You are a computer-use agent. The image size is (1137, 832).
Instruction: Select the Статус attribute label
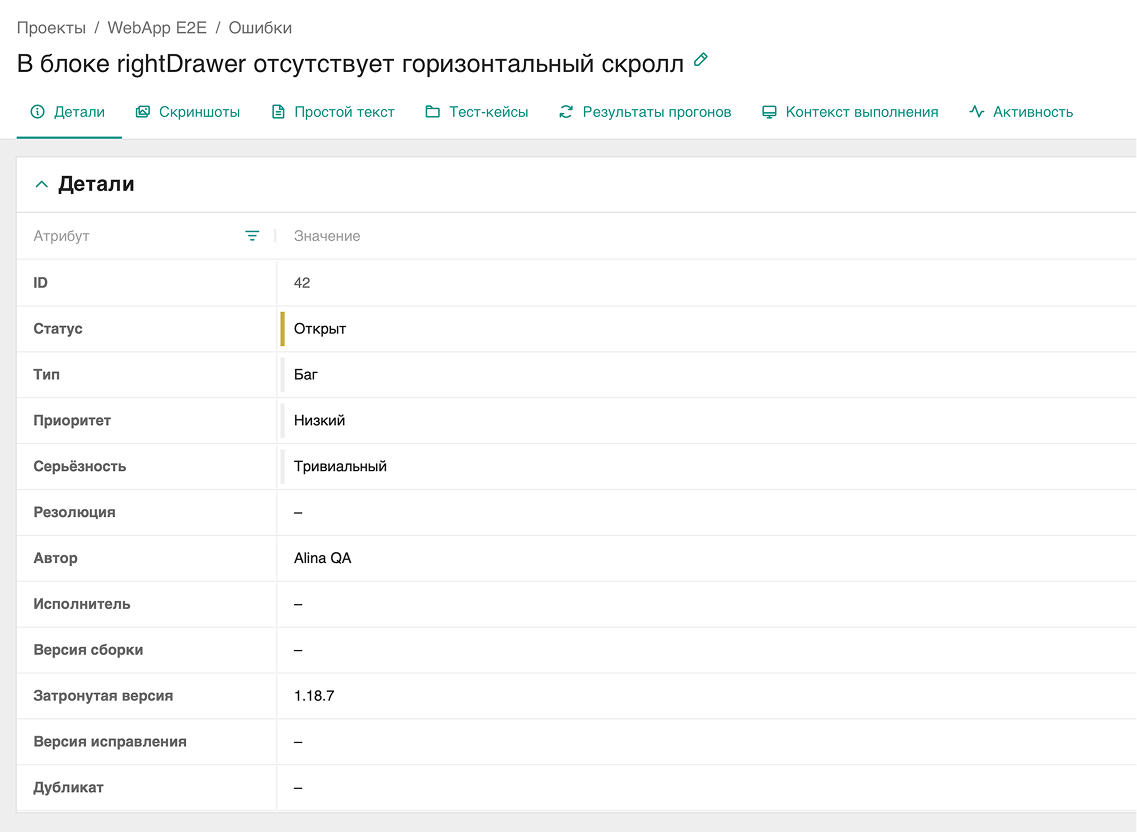point(58,329)
